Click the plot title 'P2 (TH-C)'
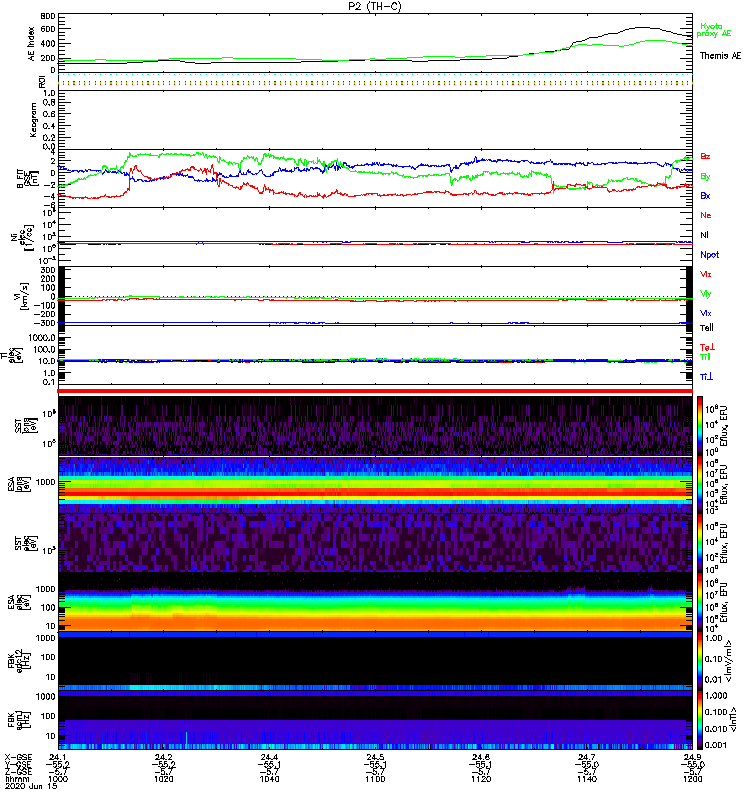Screen dimensions: 750x800 [x=375, y=6]
